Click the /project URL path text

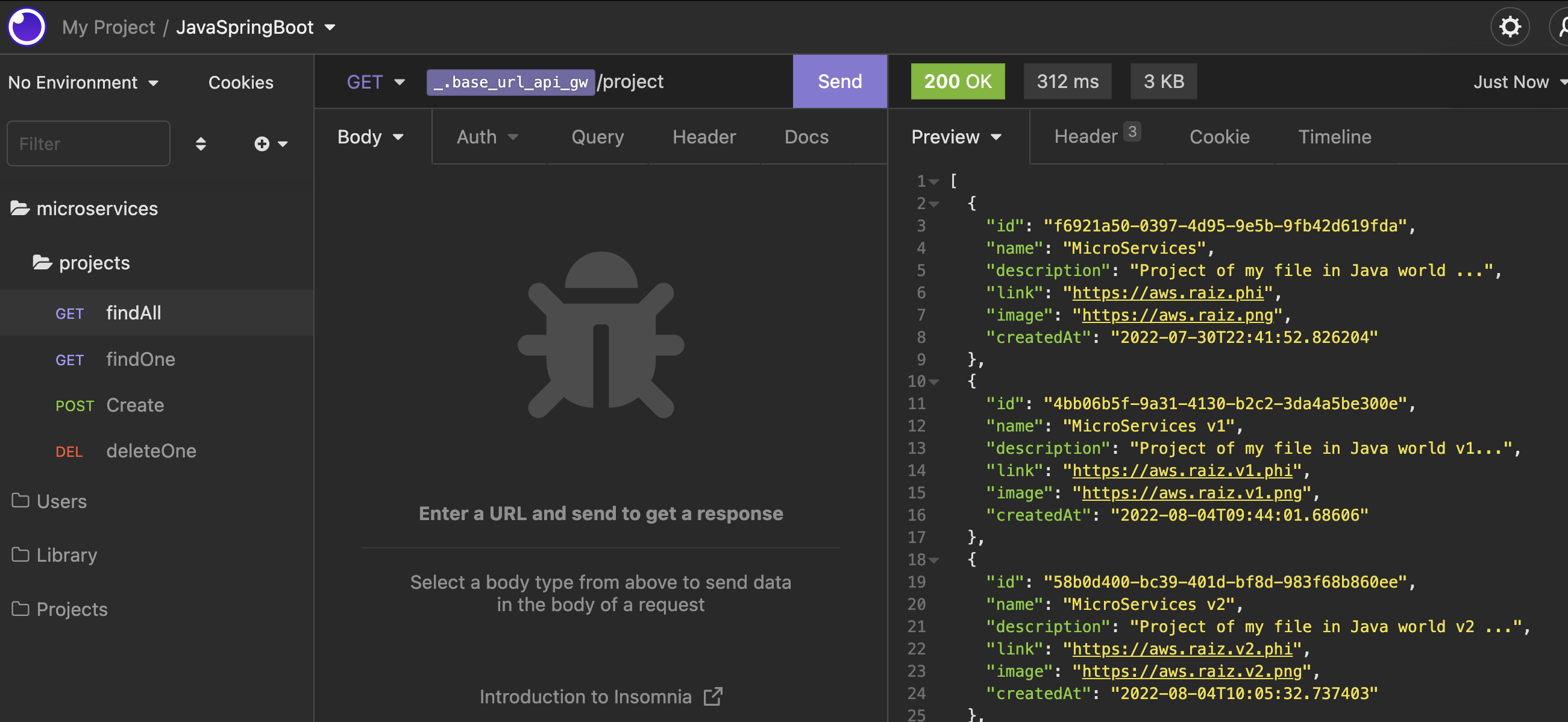pos(630,81)
